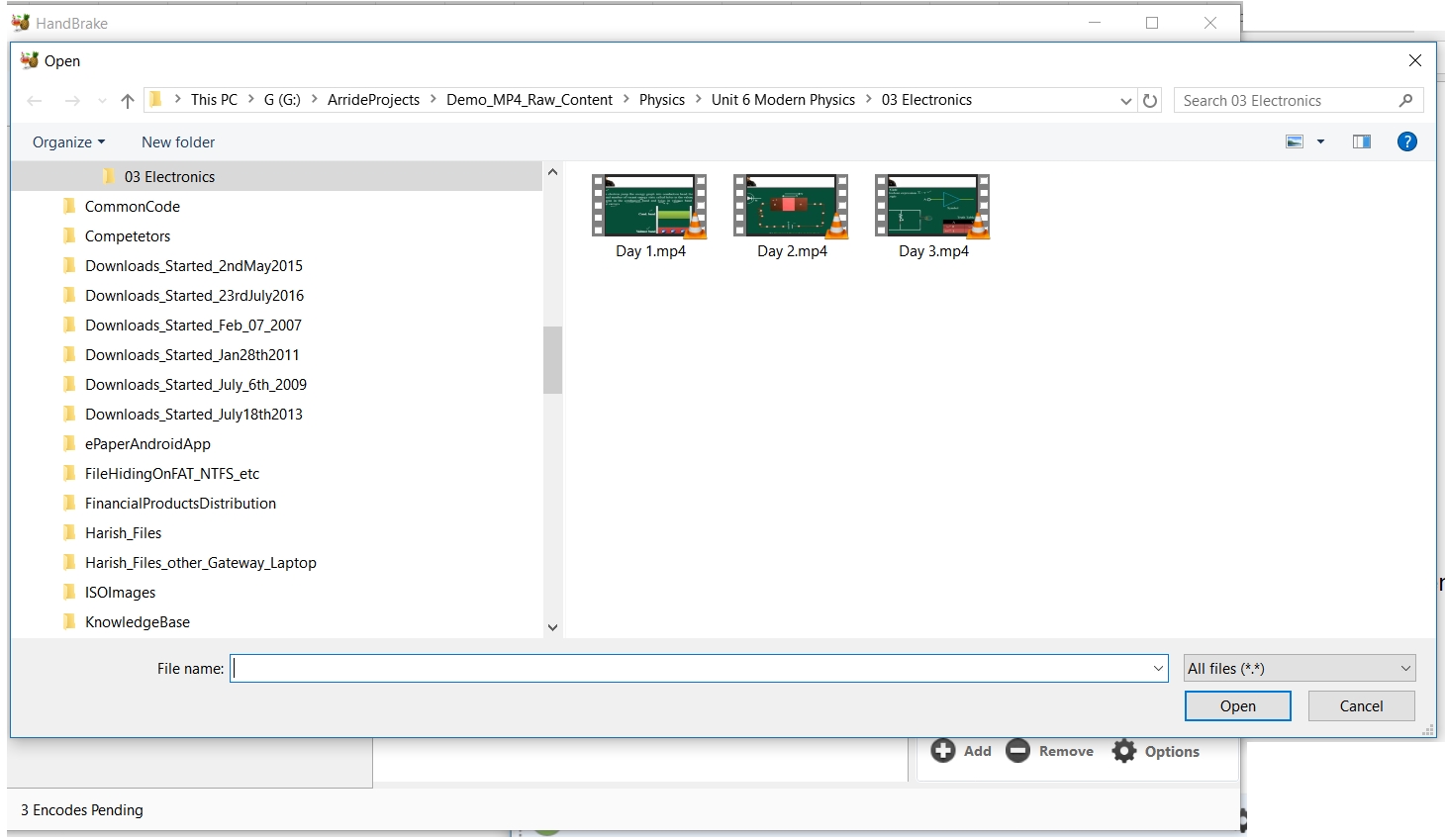Screen dimensions: 1446x840
Task: Open the Organize menu
Action: (x=68, y=142)
